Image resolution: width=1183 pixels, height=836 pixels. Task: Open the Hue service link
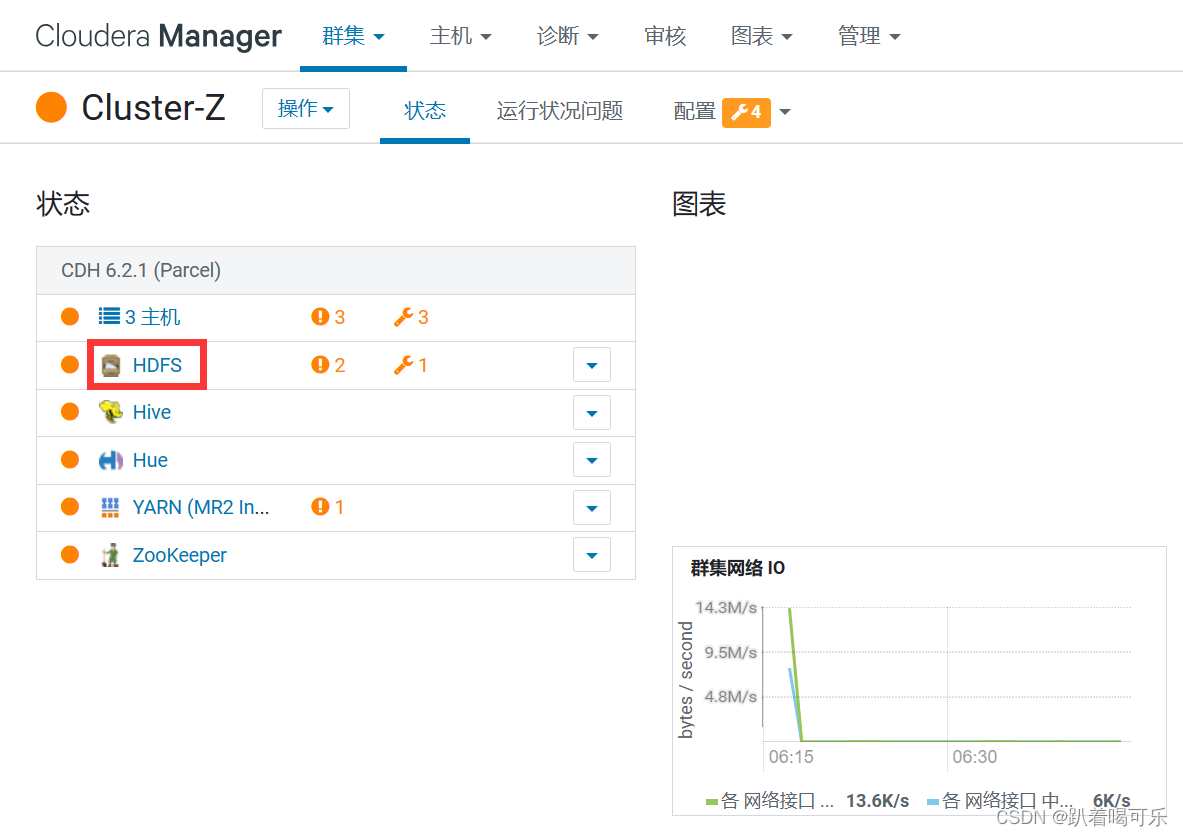(150, 460)
